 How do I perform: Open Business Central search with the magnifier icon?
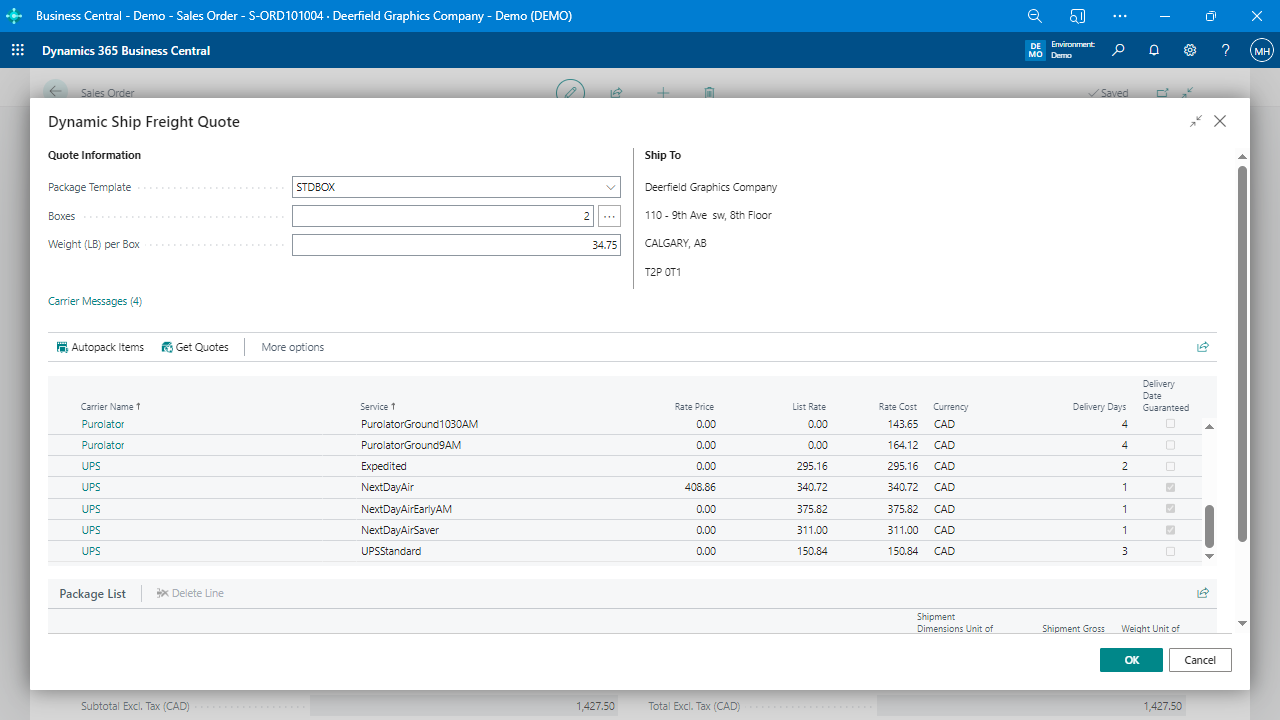point(1118,50)
